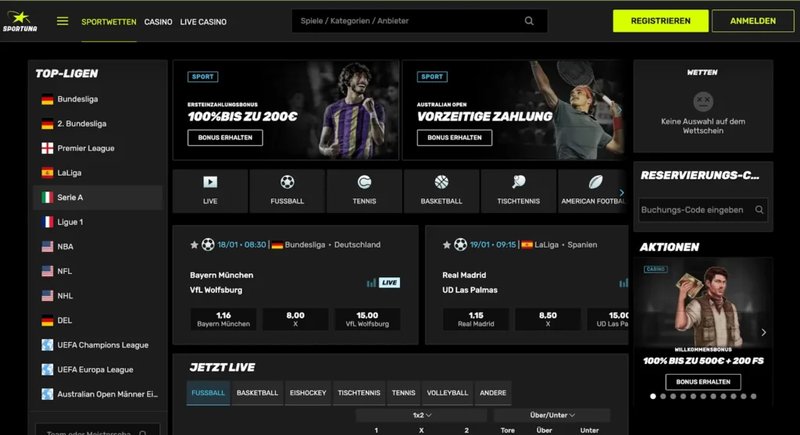Open statistics icon for Bayern München match

point(371,283)
